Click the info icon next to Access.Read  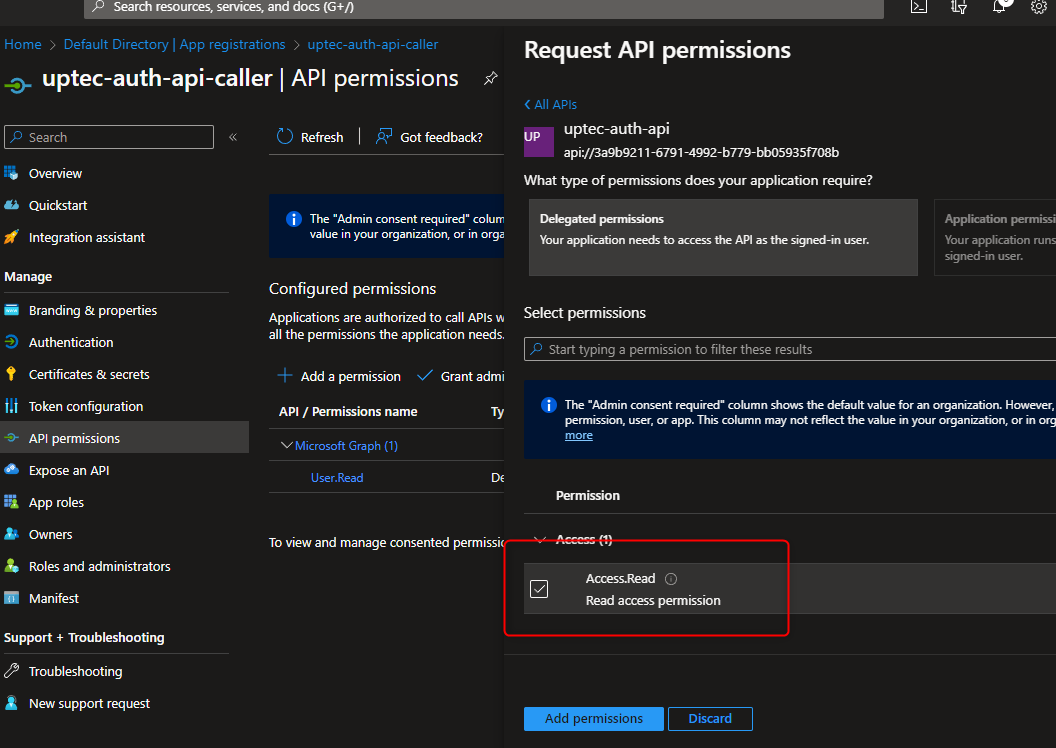pos(671,579)
